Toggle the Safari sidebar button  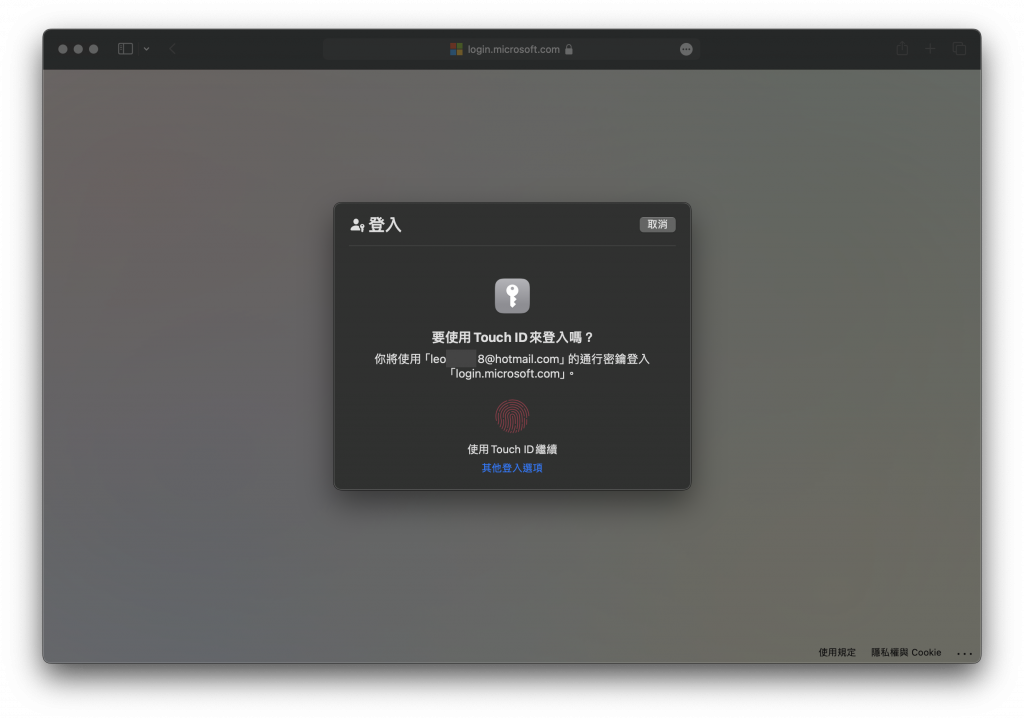(125, 49)
